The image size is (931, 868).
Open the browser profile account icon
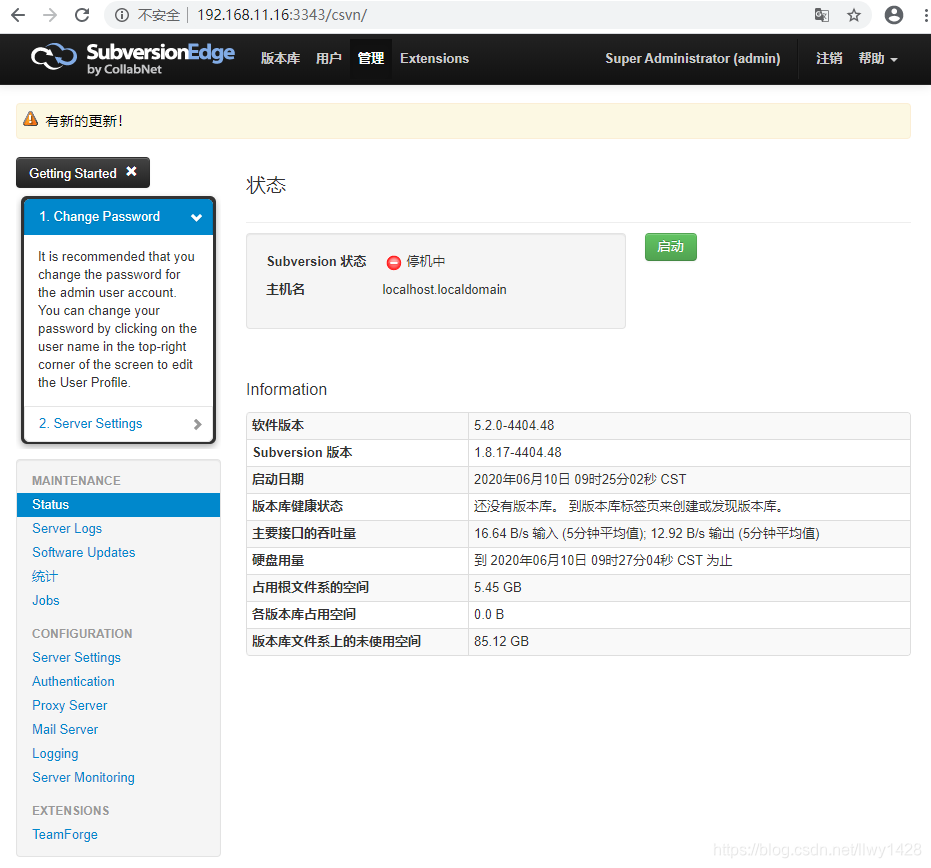point(893,15)
